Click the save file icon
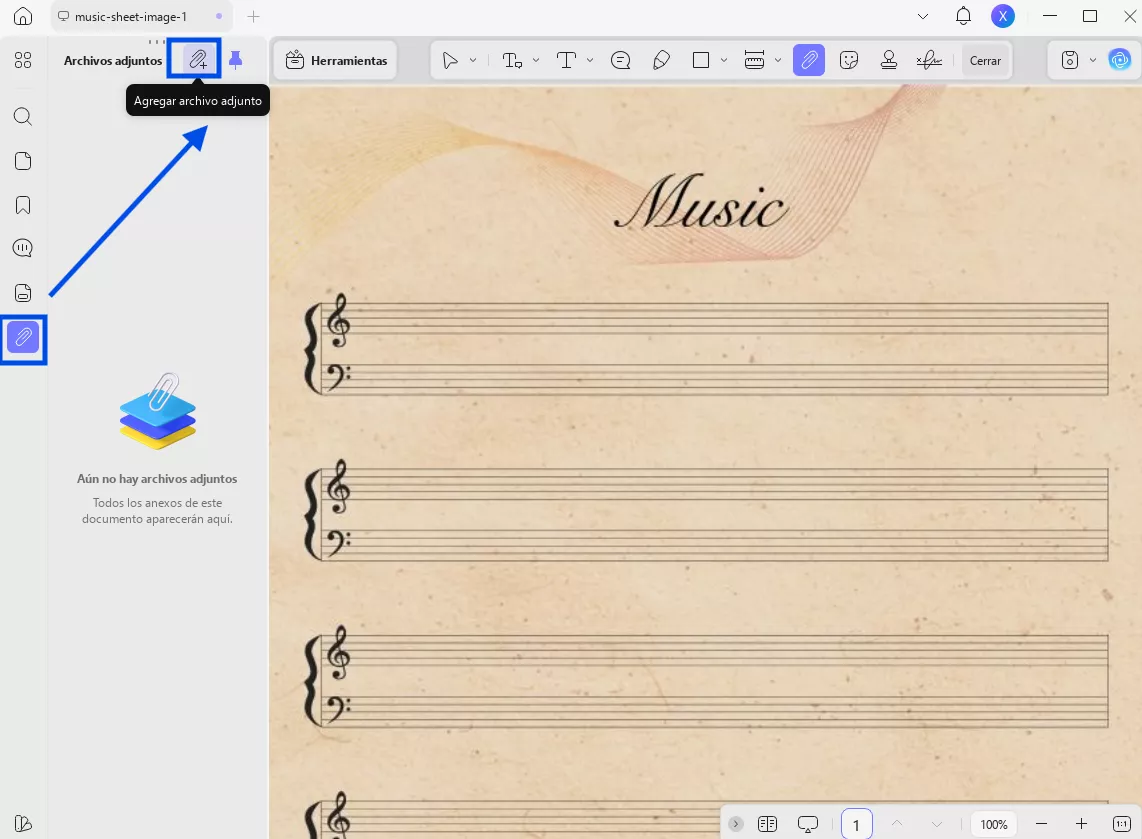This screenshot has height=839, width=1142. pyautogui.click(x=1069, y=60)
